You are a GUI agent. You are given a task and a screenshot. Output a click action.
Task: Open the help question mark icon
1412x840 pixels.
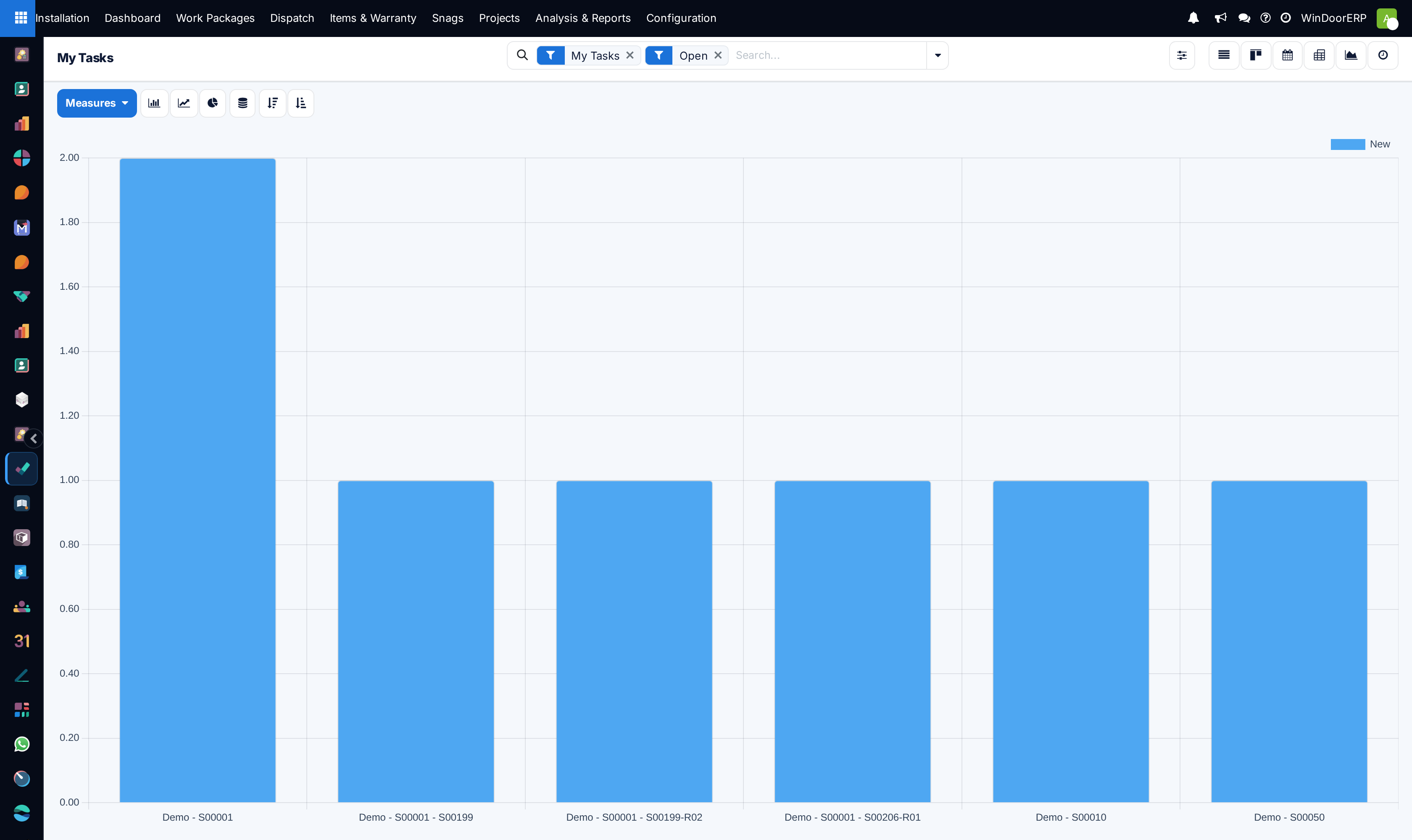[1265, 18]
